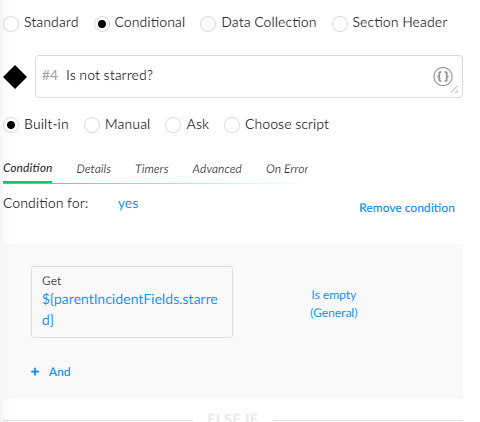Click the resize grip in task name field
The image size is (480, 422).
point(454,90)
